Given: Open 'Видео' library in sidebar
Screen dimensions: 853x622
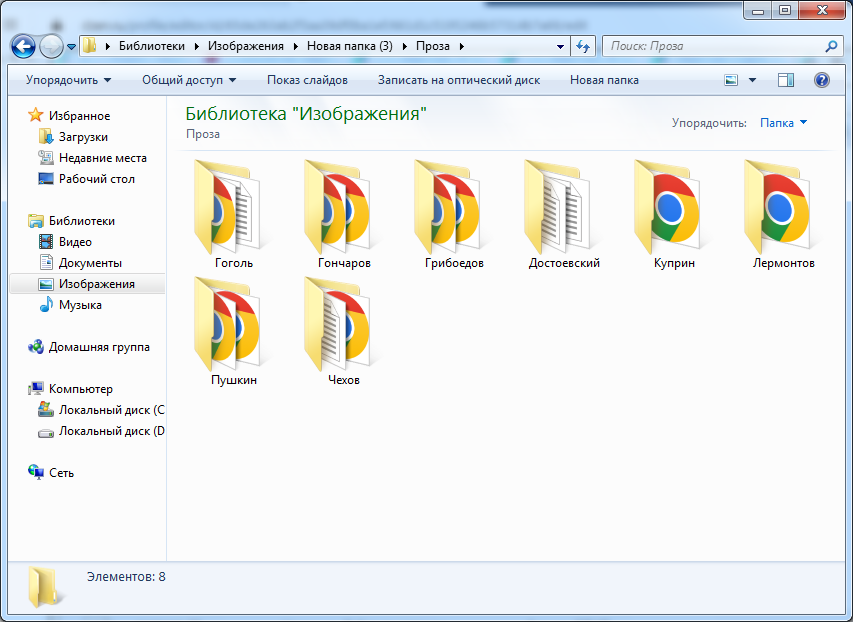Looking at the screenshot, I should [x=75, y=242].
